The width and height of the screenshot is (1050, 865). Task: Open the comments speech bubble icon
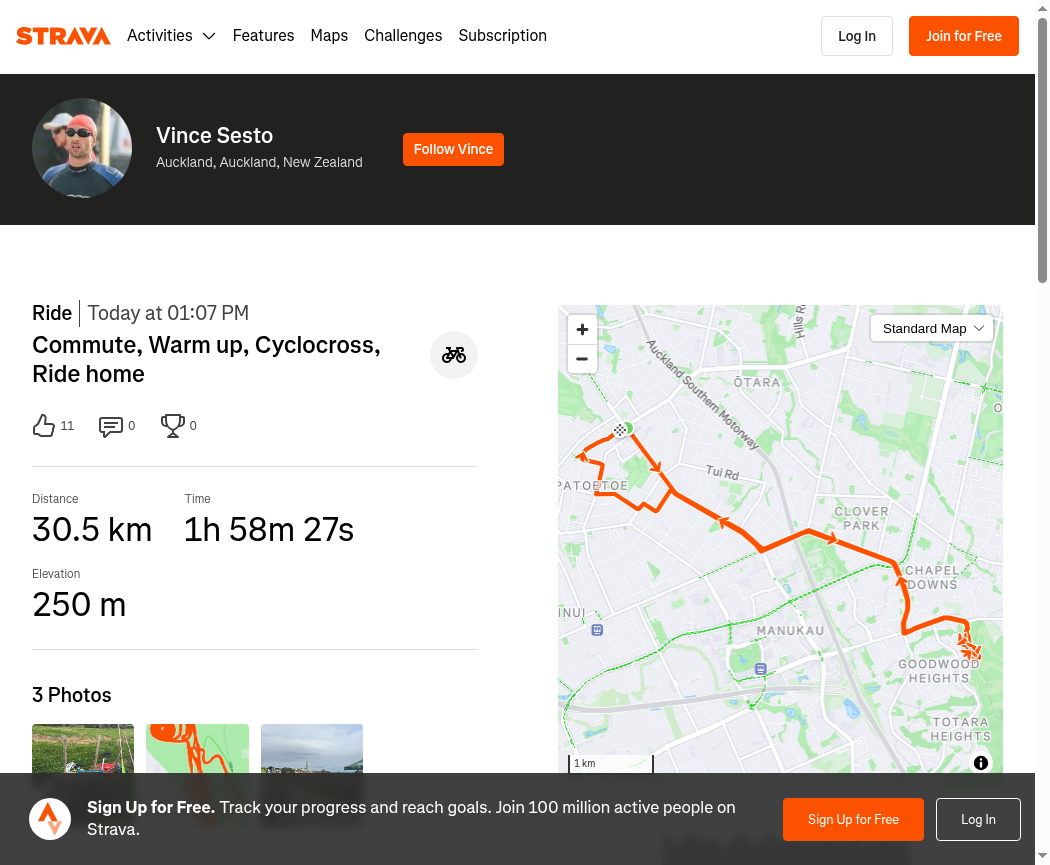click(x=110, y=427)
